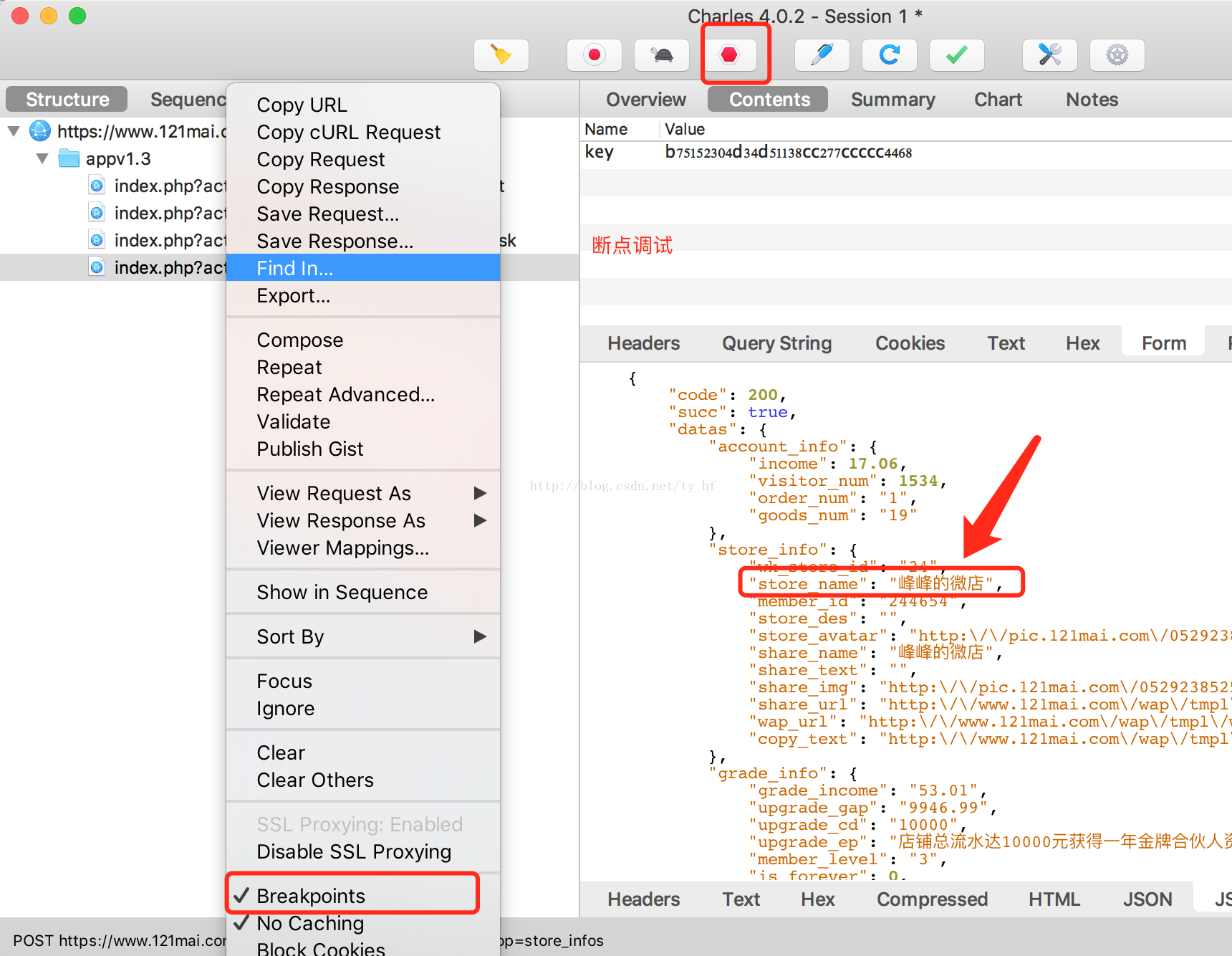Collapse the appv1.3 folder node
Screen dimensions: 1232x956
pos(42,158)
